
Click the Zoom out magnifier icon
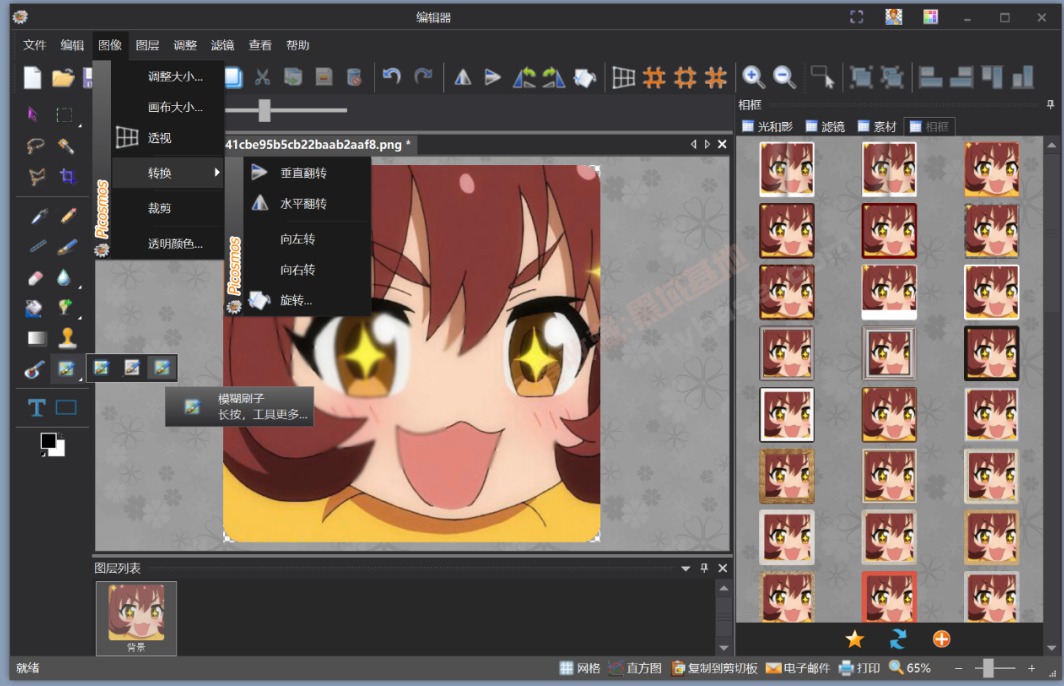pos(784,77)
